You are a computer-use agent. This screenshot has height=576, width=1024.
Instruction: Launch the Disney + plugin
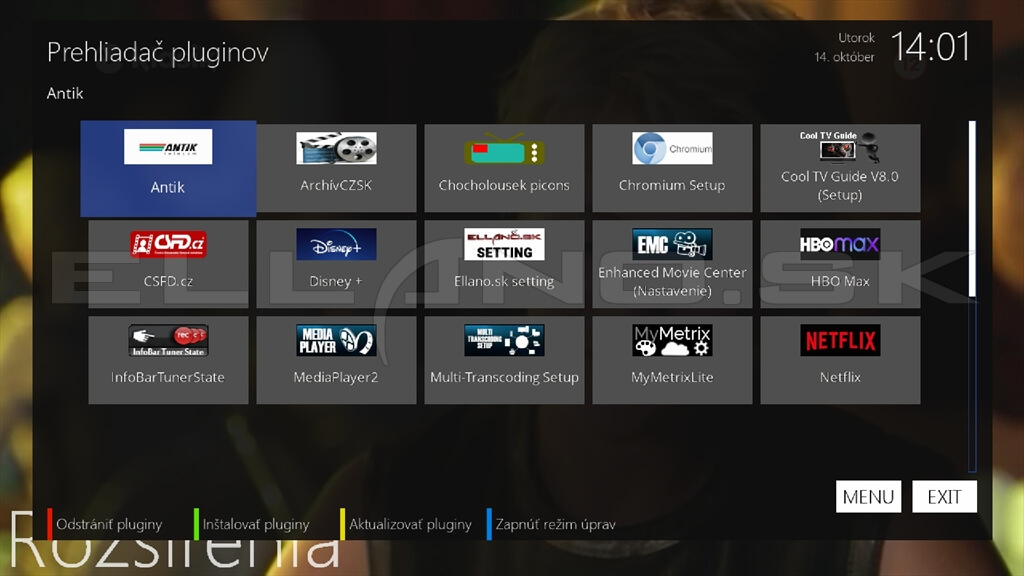click(336, 264)
